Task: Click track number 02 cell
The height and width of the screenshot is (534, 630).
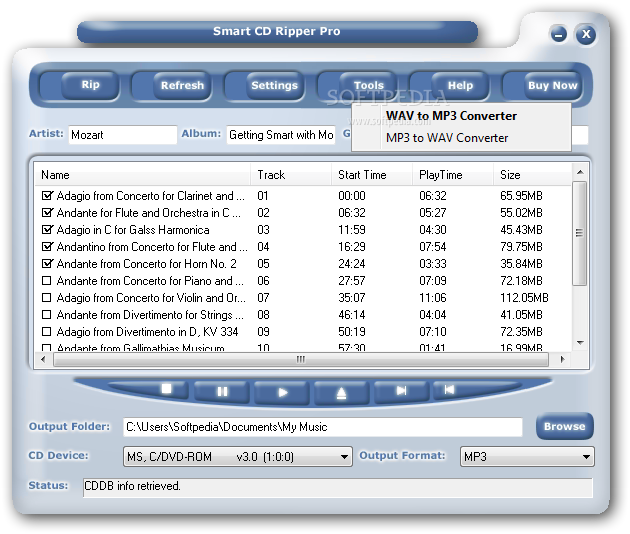Action: pos(263,213)
